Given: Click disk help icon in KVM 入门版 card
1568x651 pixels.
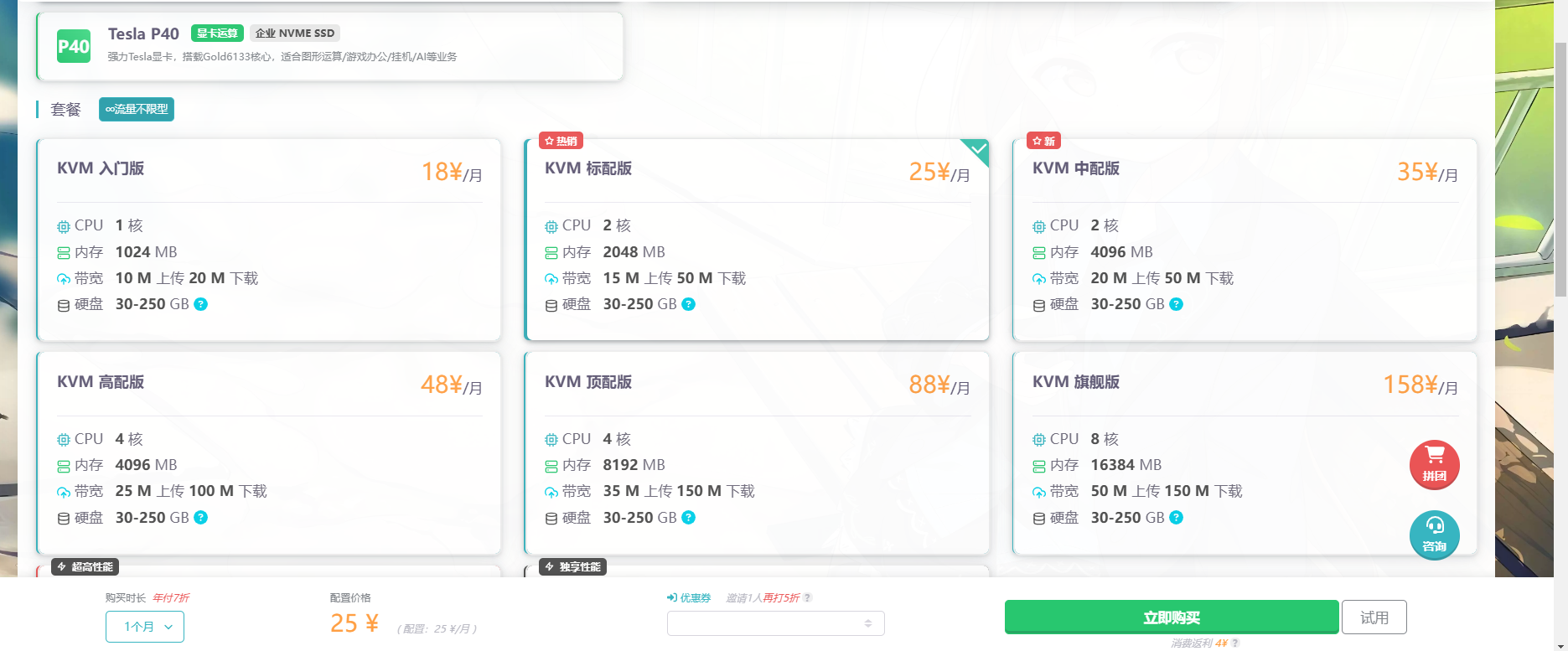Looking at the screenshot, I should (x=201, y=304).
